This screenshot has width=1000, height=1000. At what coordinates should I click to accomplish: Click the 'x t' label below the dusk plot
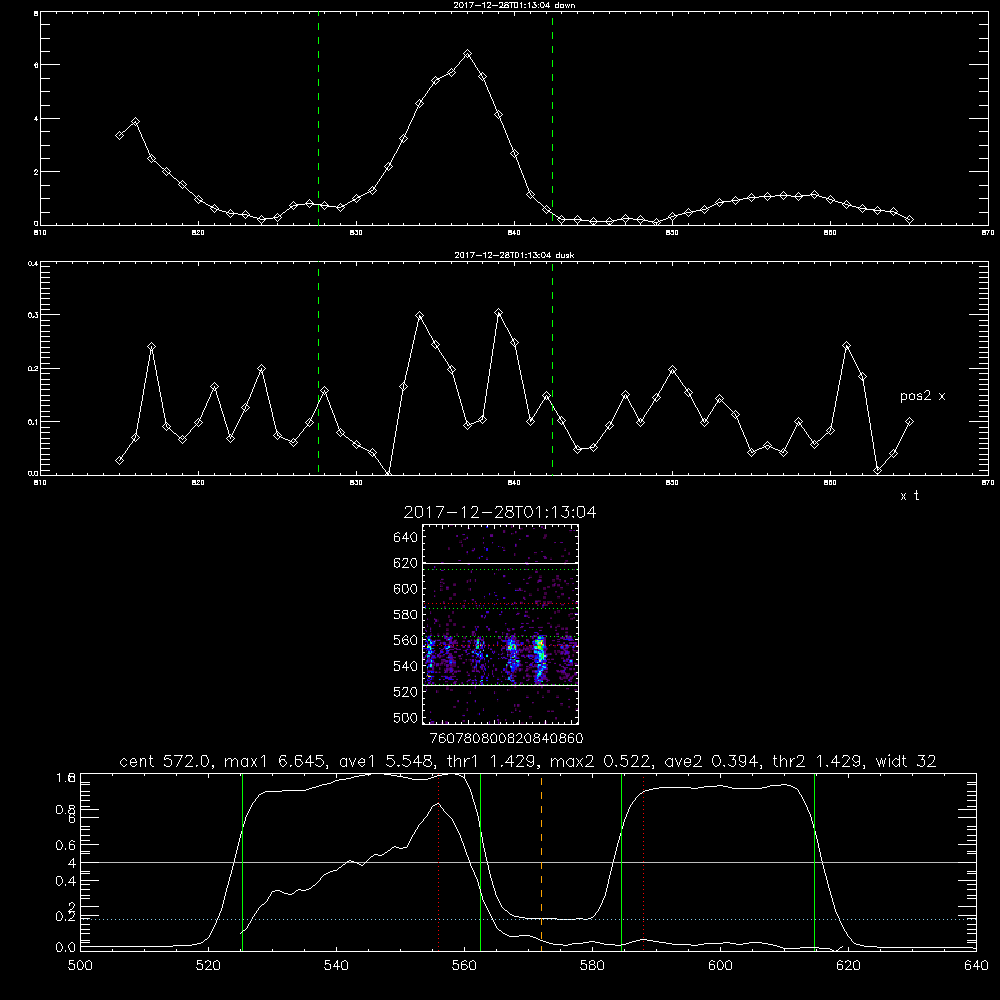tap(909, 496)
